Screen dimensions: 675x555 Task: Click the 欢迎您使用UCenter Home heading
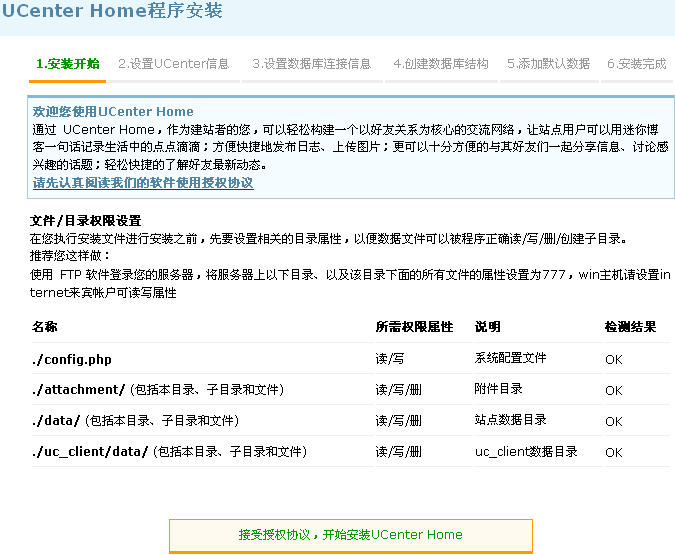pos(113,112)
